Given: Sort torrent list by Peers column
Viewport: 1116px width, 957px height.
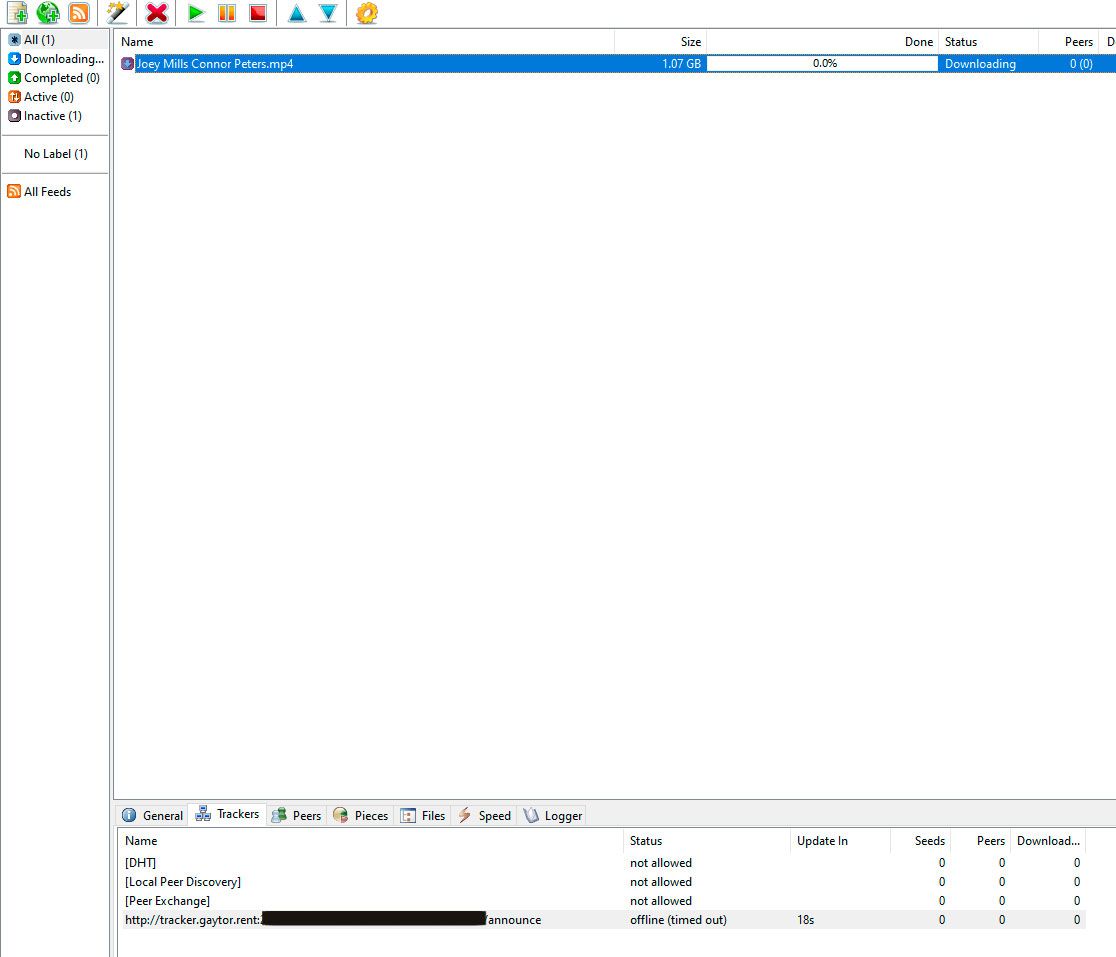Looking at the screenshot, I should pos(1068,42).
